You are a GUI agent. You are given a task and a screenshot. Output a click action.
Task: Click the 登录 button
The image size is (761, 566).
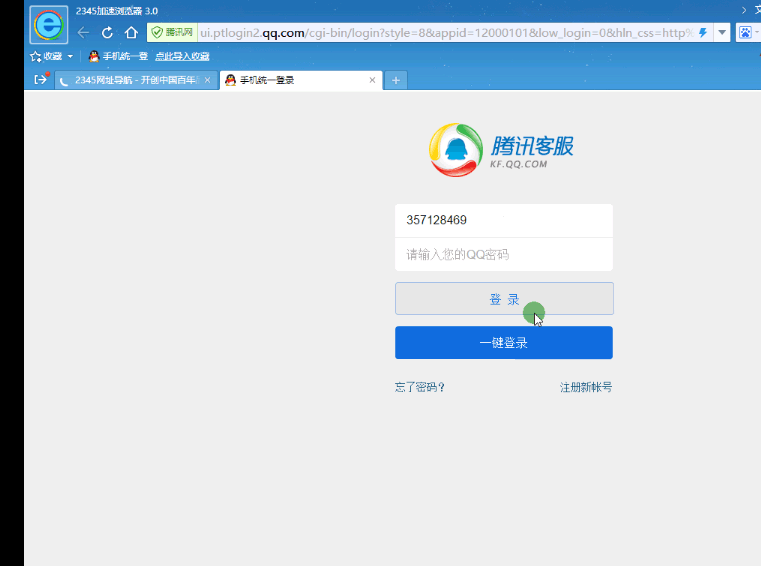coord(504,299)
